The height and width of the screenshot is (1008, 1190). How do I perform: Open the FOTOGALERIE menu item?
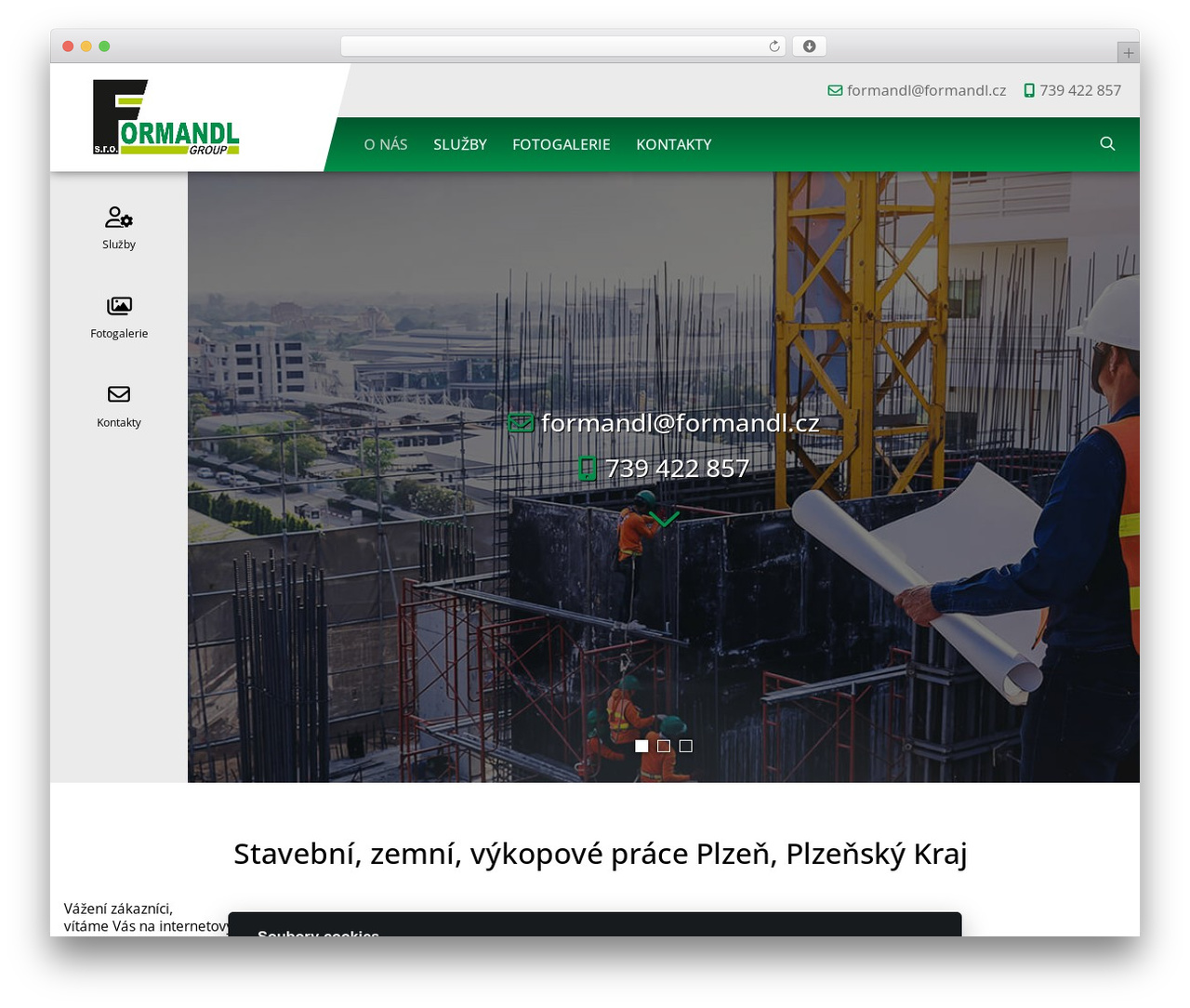tap(562, 144)
